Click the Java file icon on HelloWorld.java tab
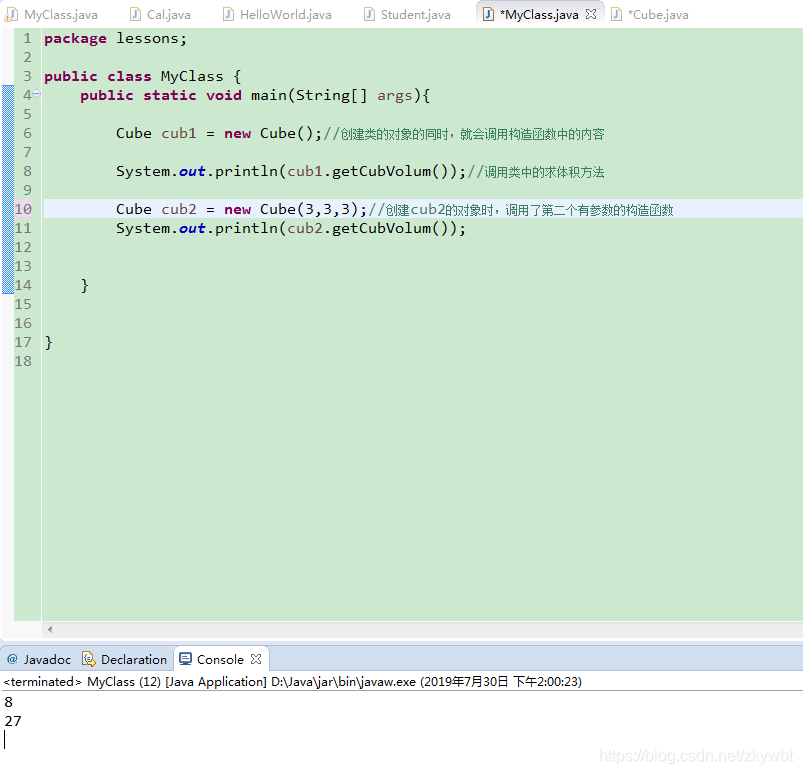 pos(228,14)
